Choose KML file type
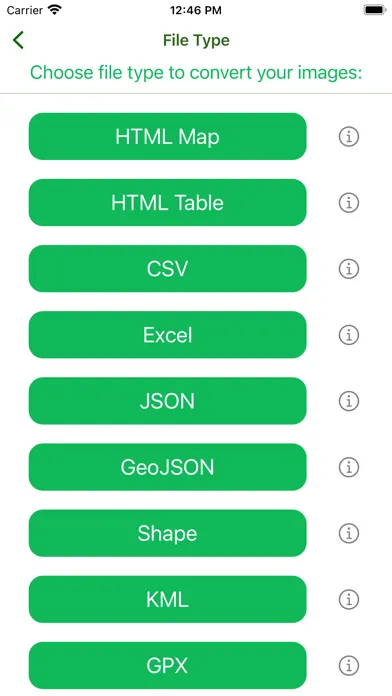 [x=167, y=599]
